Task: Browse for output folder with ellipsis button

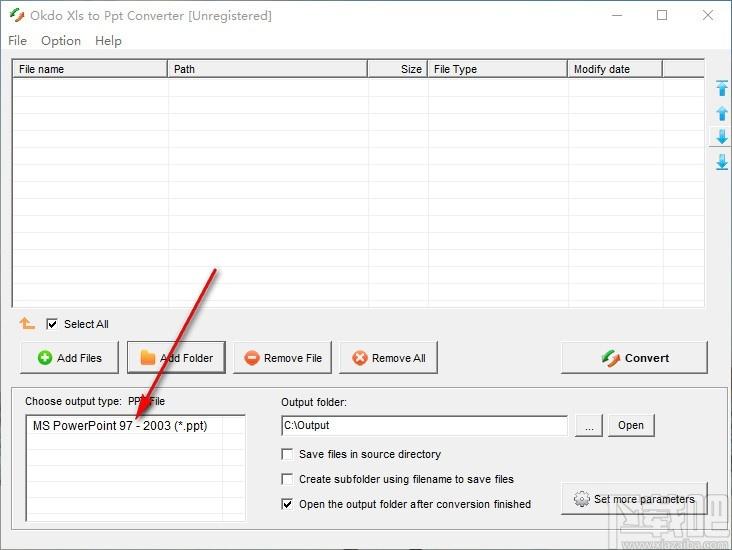Action: 589,425
